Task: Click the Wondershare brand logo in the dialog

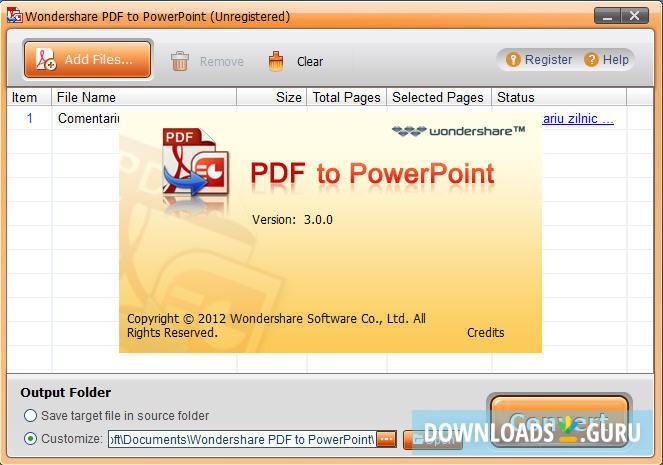Action: coord(458,131)
